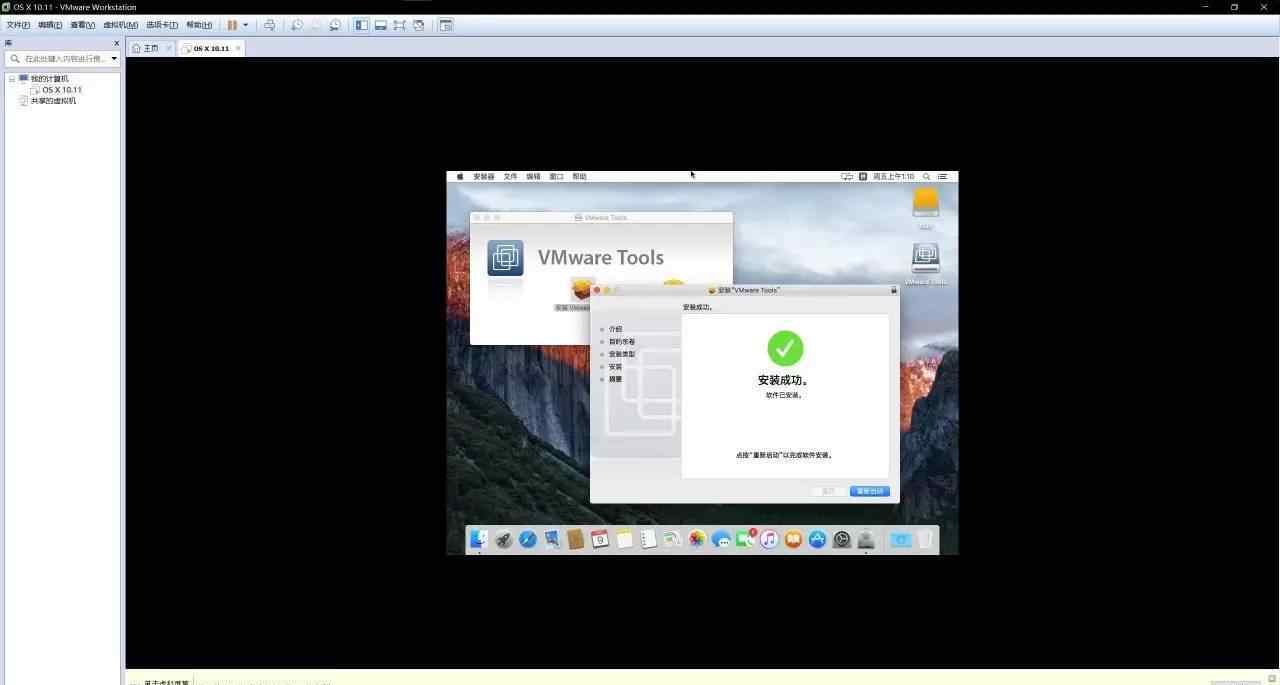Click the 摘要 installer step
Viewport: 1280px width, 685px height.
tap(615, 379)
